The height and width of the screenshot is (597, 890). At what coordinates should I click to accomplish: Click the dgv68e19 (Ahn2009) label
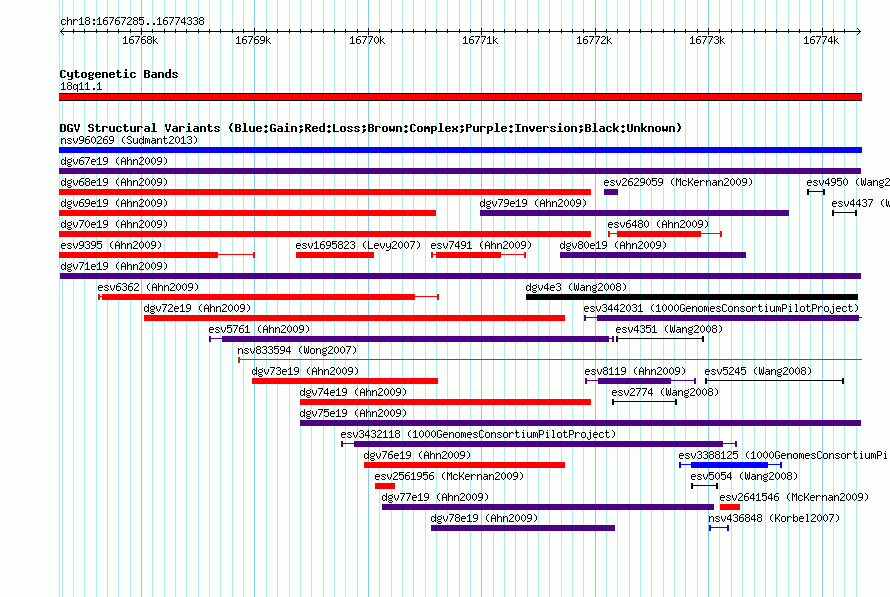coord(114,182)
